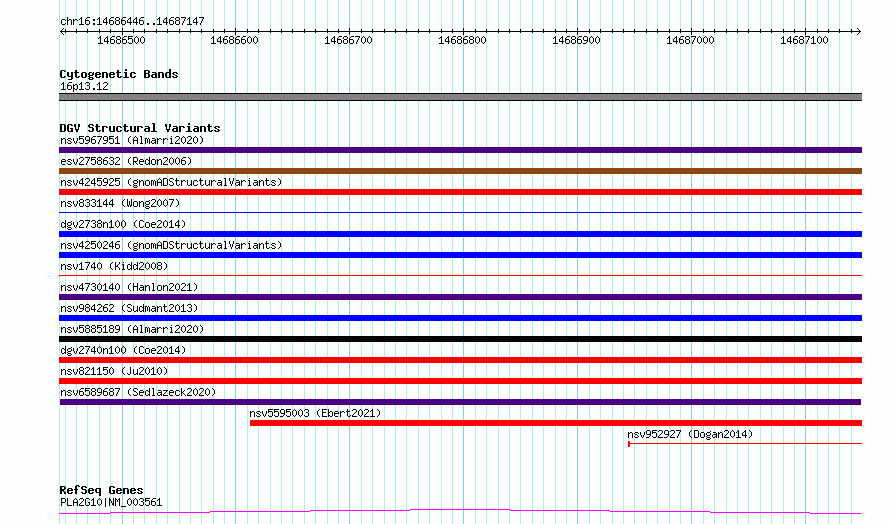Viewport: 890px width, 524px height.
Task: Click ruler position 14686900
Action: (x=576, y=40)
